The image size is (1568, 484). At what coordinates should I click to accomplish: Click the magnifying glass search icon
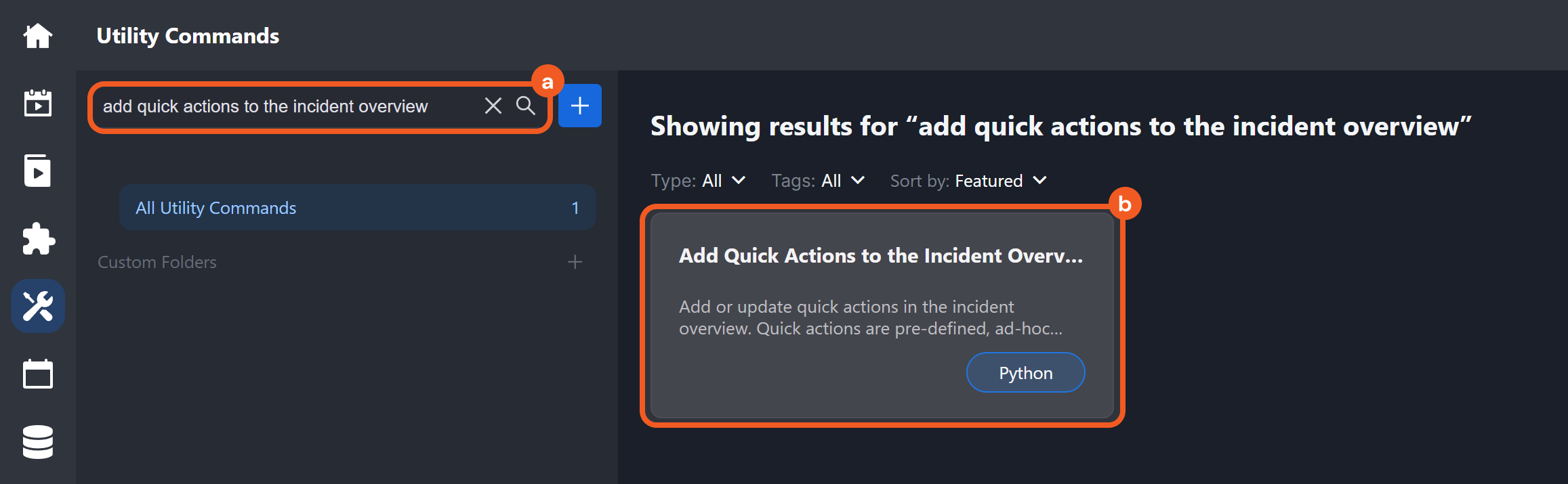[x=526, y=106]
